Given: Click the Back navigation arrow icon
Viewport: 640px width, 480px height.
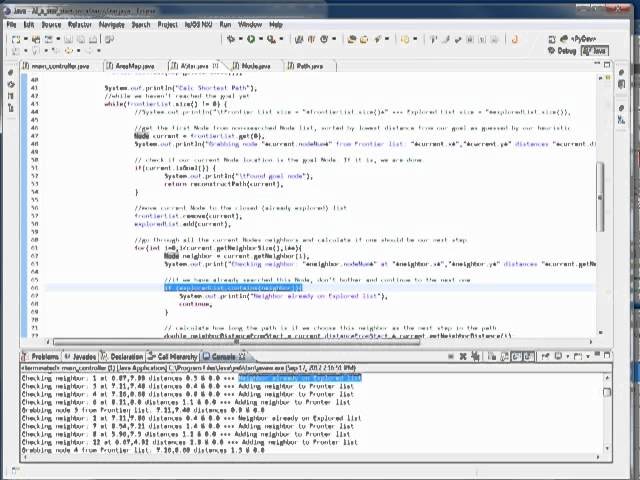Looking at the screenshot, I should point(68,51).
